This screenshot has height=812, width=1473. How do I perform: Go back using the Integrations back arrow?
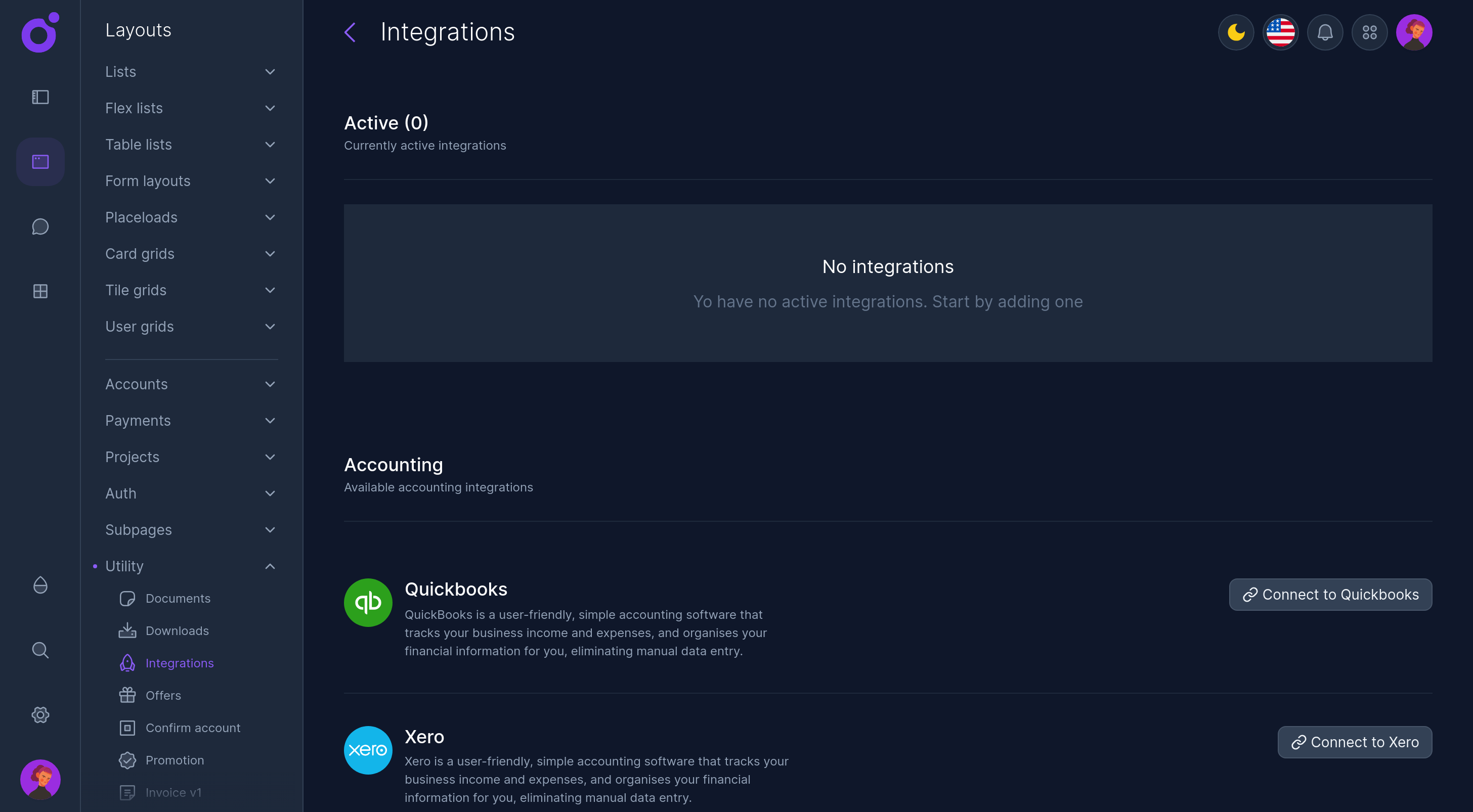pyautogui.click(x=350, y=32)
